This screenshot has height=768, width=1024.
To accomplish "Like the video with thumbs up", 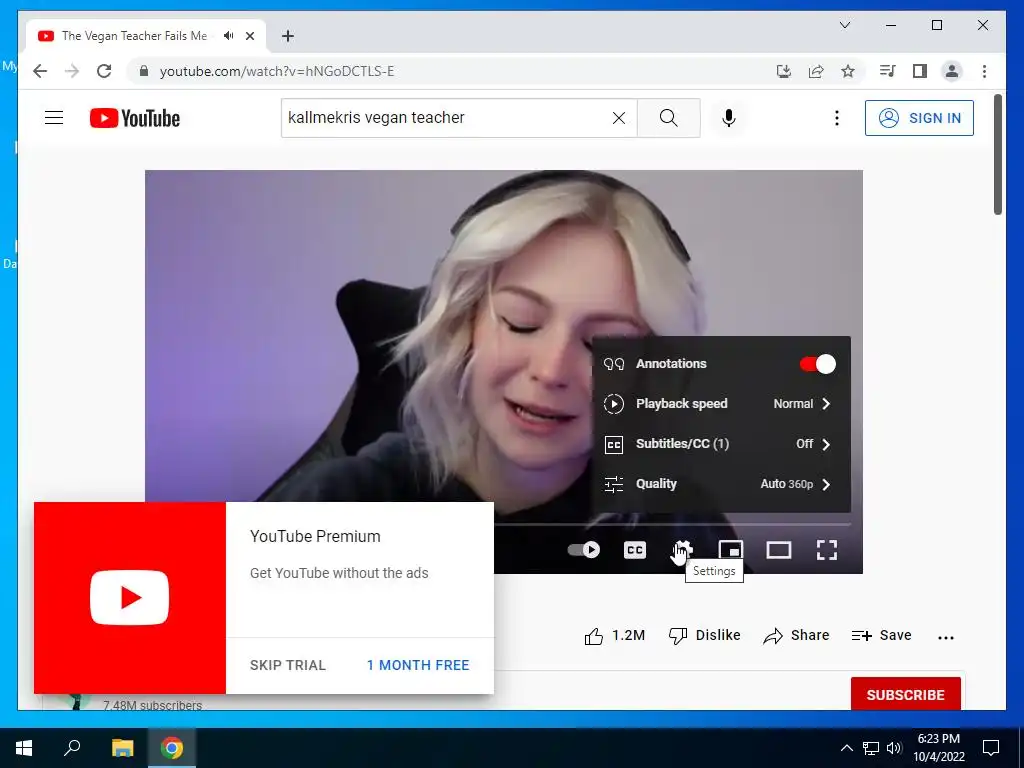I will (x=614, y=635).
